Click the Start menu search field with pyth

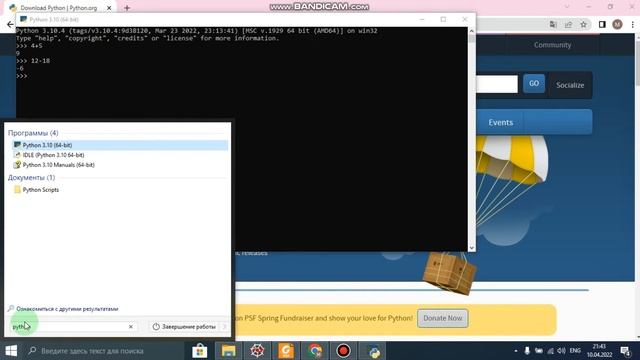click(x=73, y=327)
